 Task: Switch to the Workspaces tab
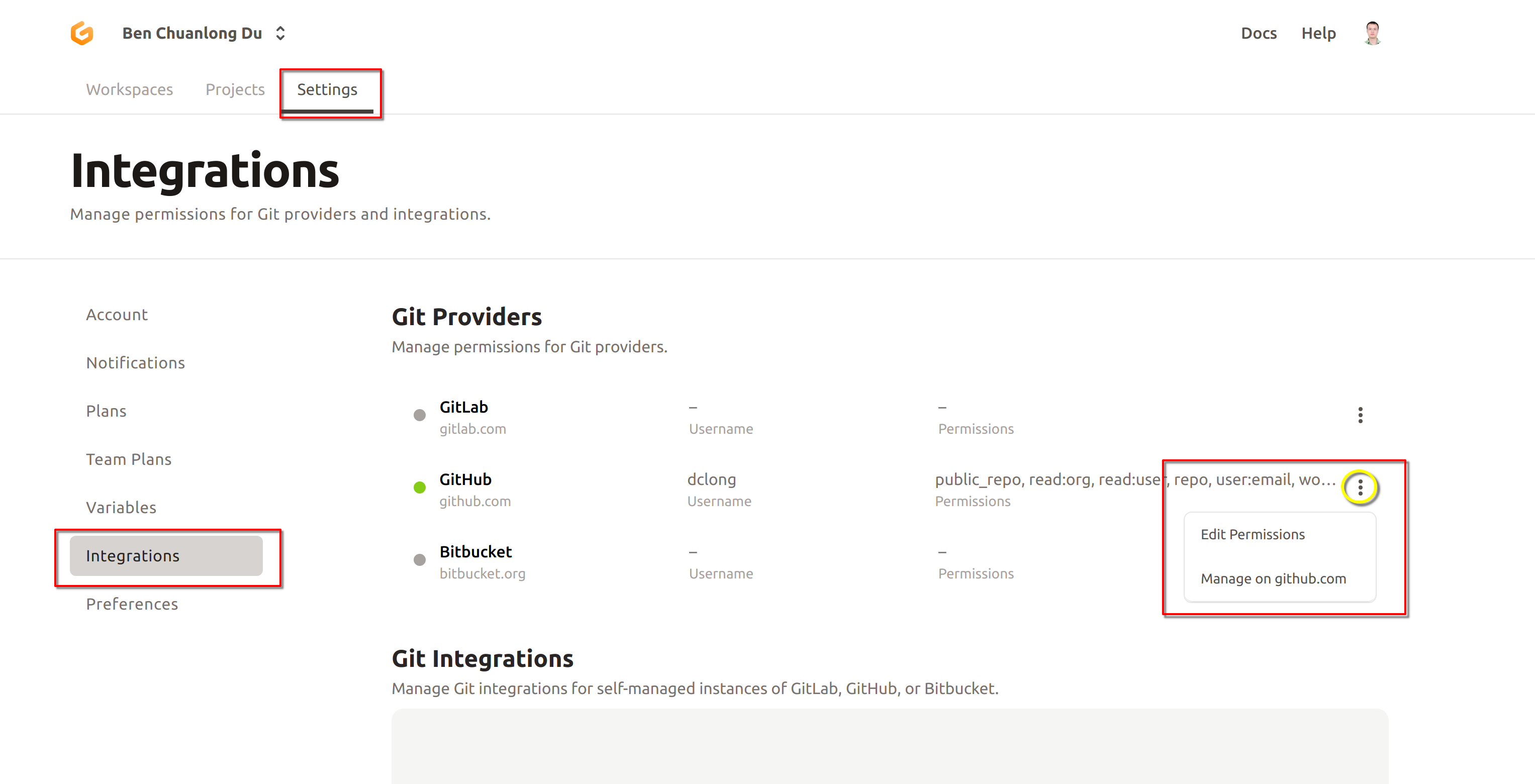pos(129,89)
